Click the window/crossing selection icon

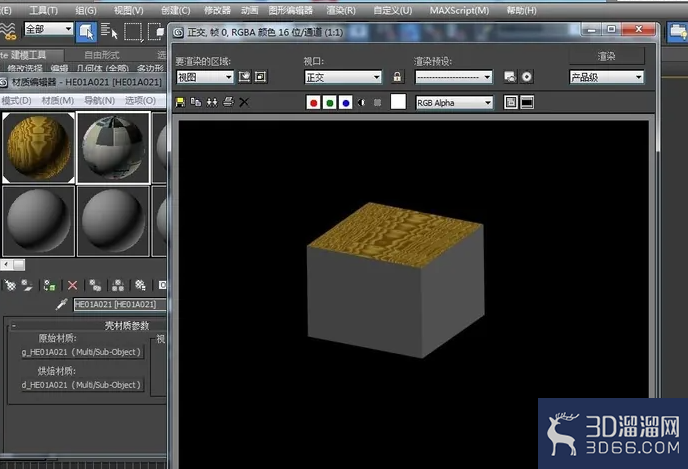156,32
